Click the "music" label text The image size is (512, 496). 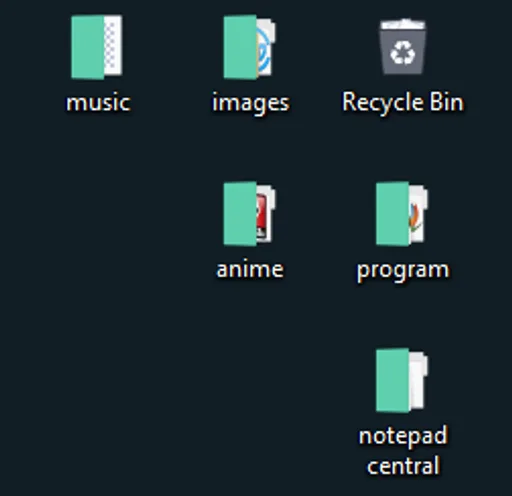click(98, 102)
